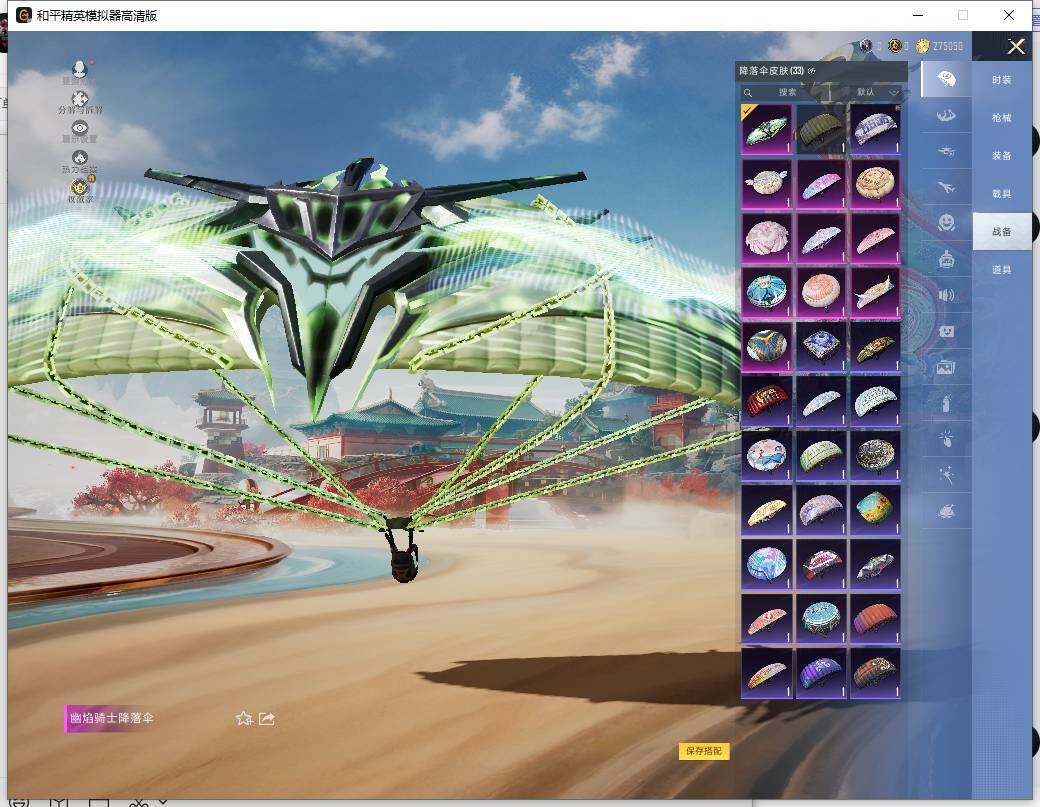Select the purple-blue parachute in the last row
The image size is (1040, 807).
(x=820, y=672)
